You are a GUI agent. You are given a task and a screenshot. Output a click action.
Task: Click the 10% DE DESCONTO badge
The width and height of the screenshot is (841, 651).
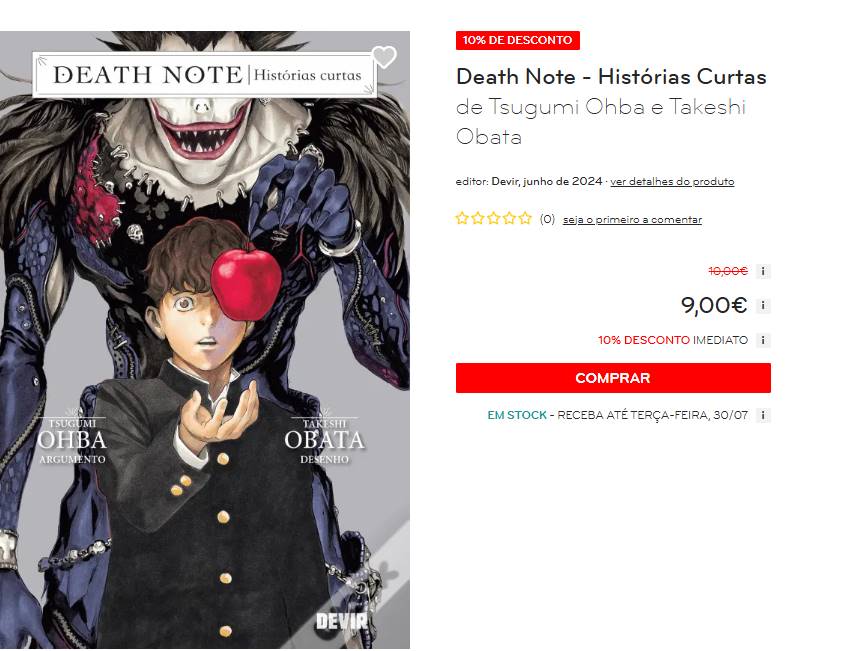(518, 40)
